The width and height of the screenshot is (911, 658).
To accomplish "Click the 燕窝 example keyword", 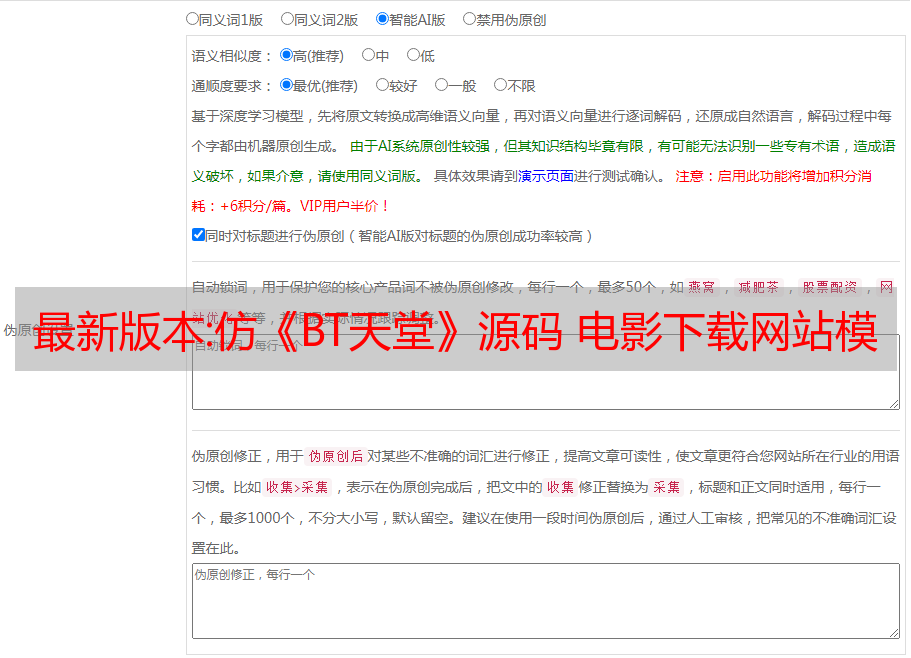I will (701, 287).
